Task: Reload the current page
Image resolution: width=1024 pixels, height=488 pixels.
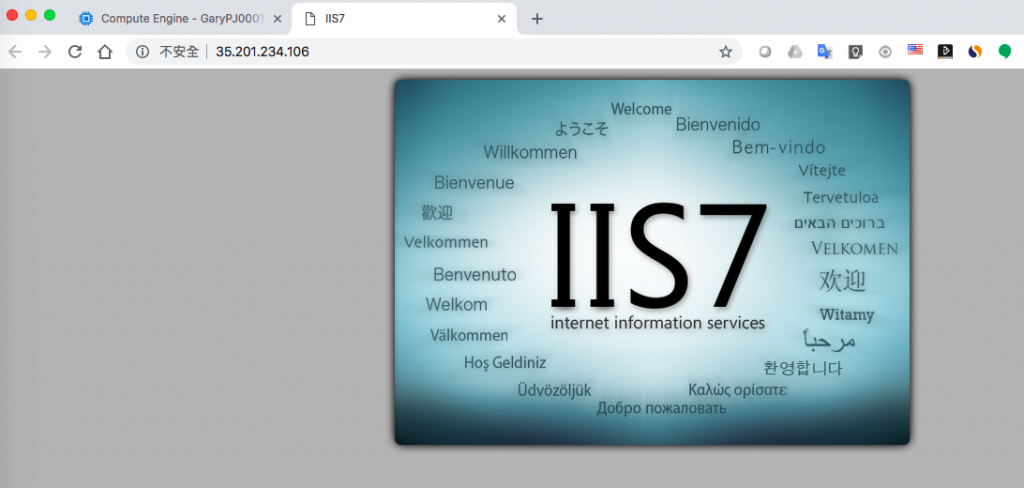Action: 75,52
